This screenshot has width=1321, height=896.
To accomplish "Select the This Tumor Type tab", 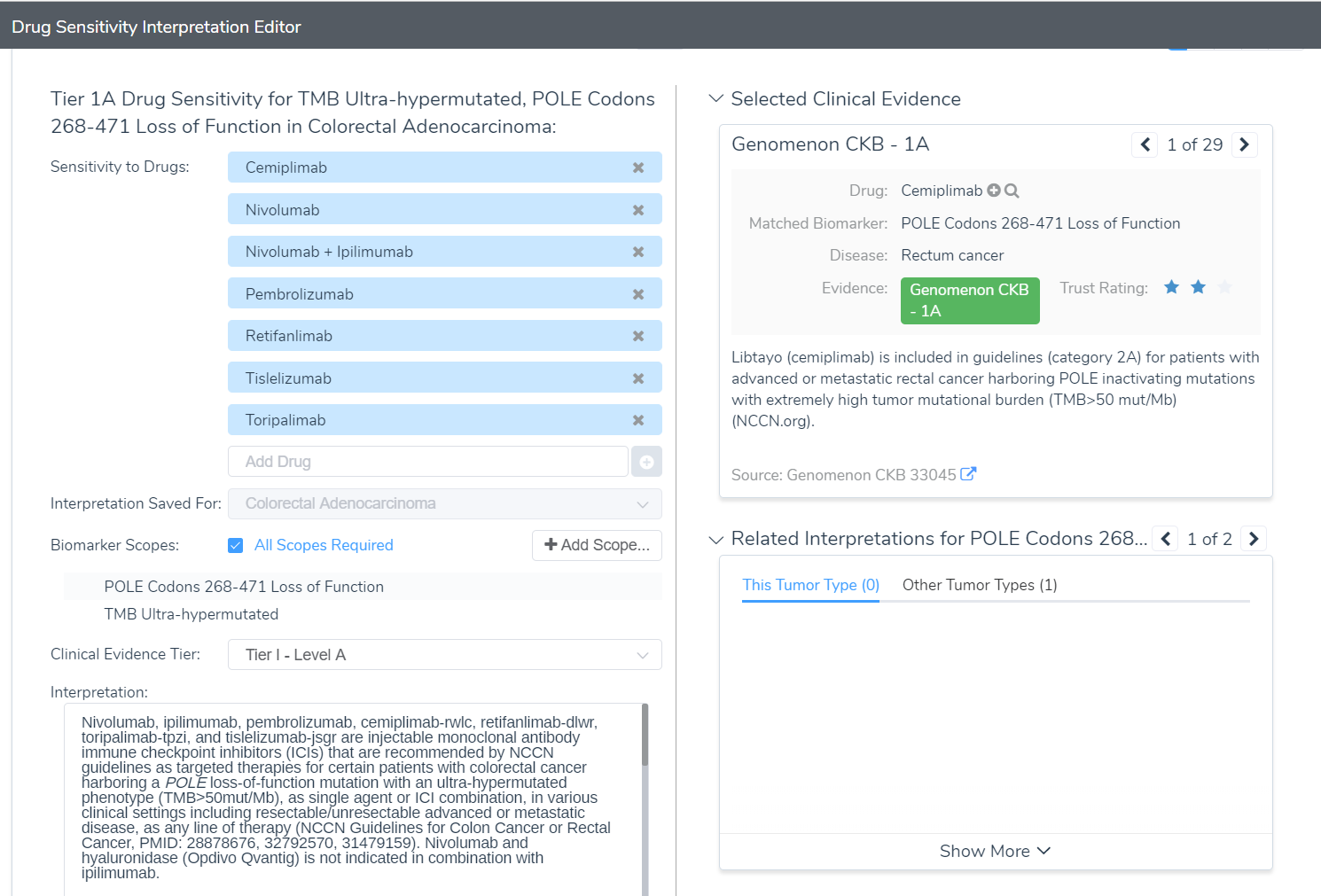I will tap(810, 585).
